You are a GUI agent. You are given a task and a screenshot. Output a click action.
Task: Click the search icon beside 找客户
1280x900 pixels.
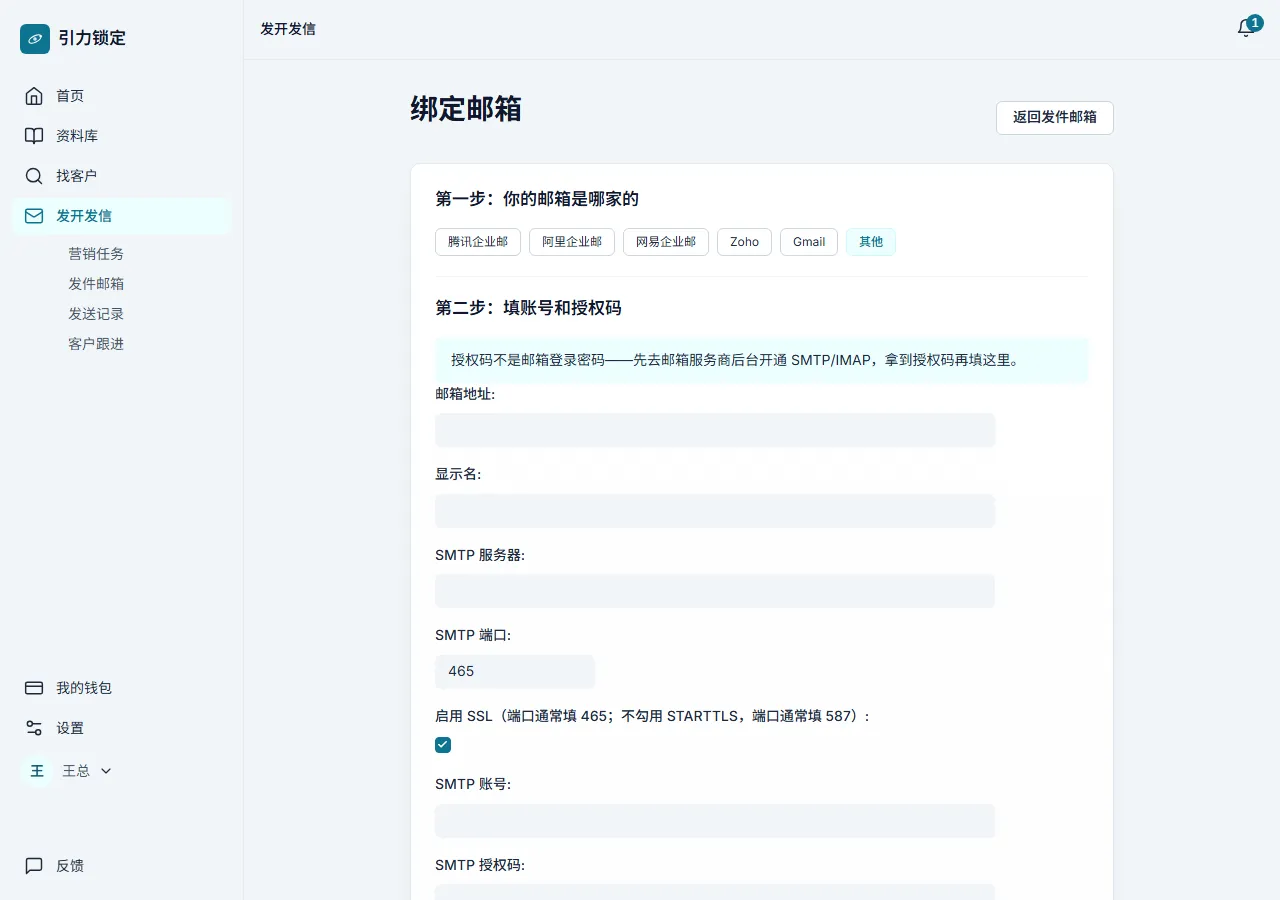tap(34, 176)
